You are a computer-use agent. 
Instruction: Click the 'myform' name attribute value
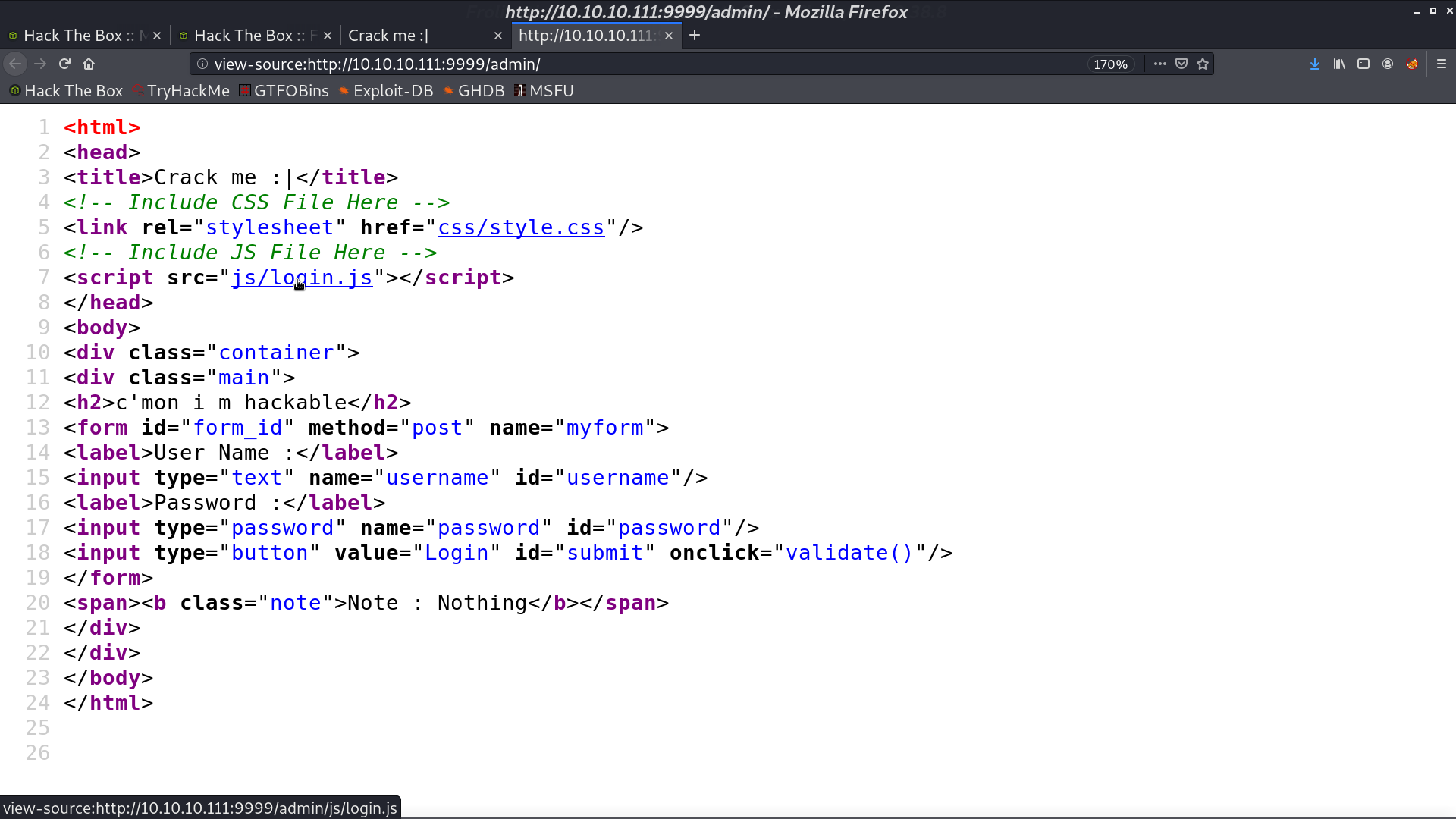point(604,428)
